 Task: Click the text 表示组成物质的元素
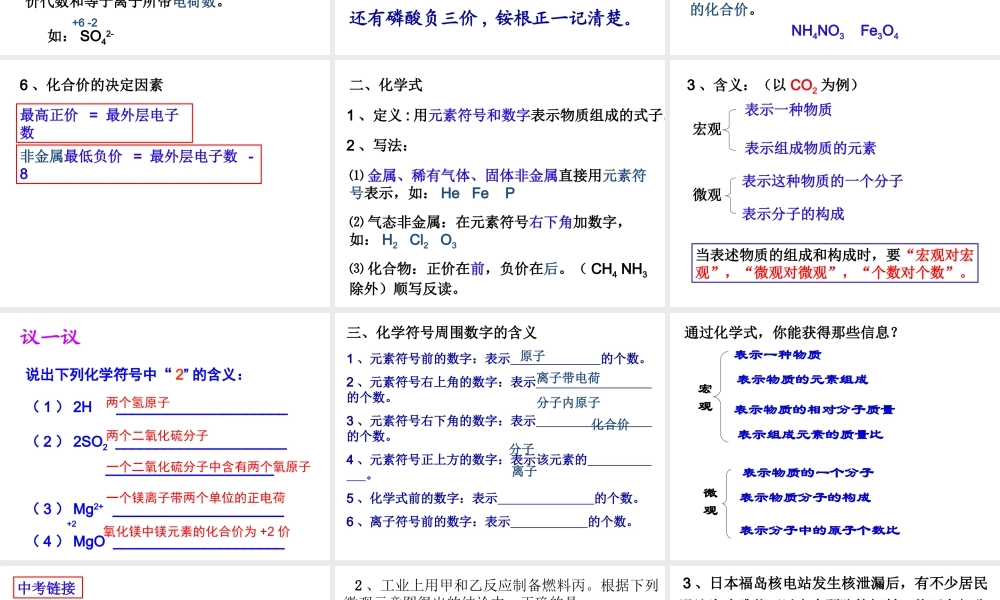click(810, 148)
